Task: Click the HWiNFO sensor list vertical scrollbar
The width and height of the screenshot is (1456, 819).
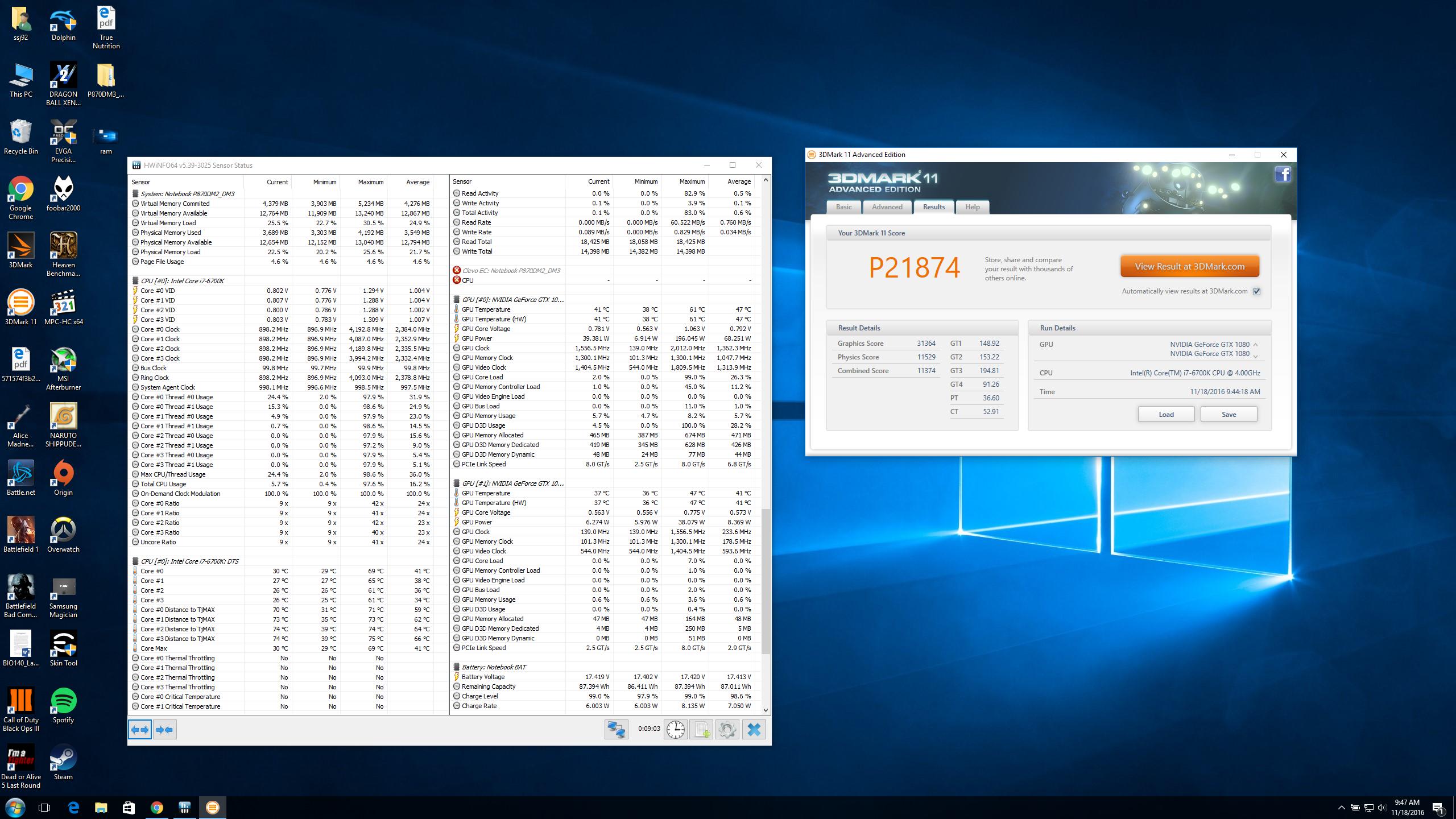Action: (x=766, y=580)
